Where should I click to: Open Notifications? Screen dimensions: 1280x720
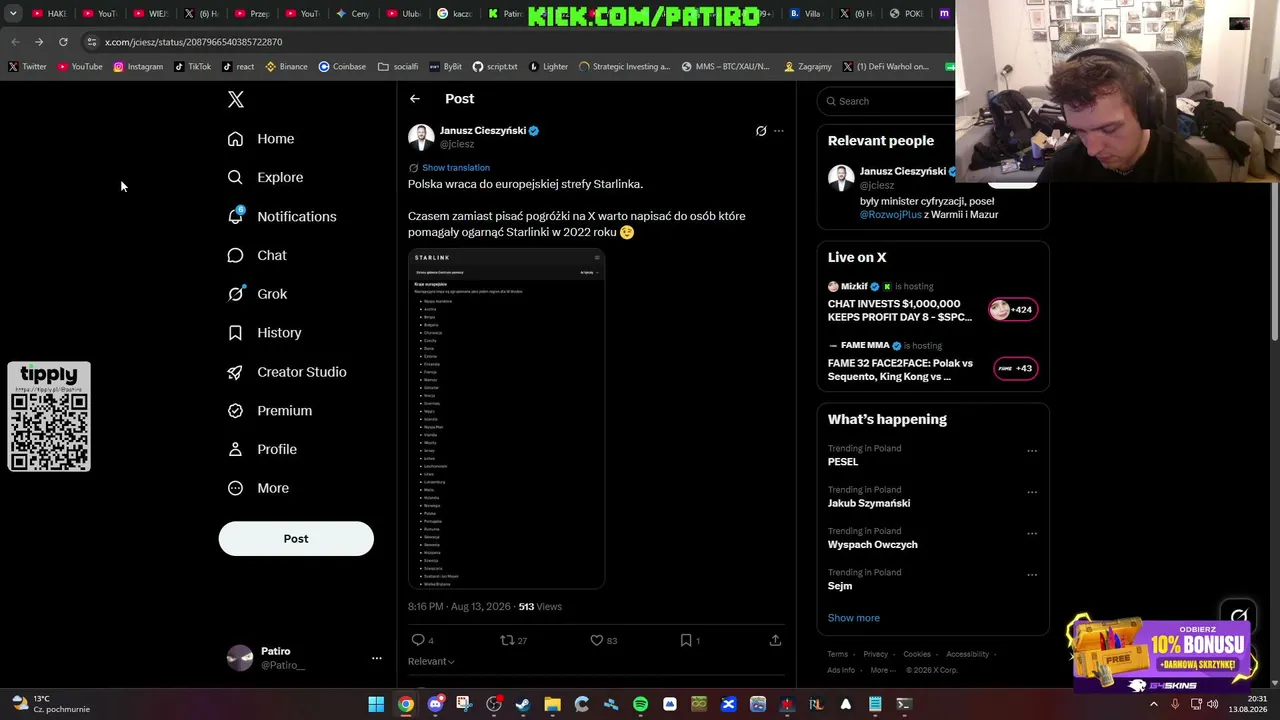282,216
